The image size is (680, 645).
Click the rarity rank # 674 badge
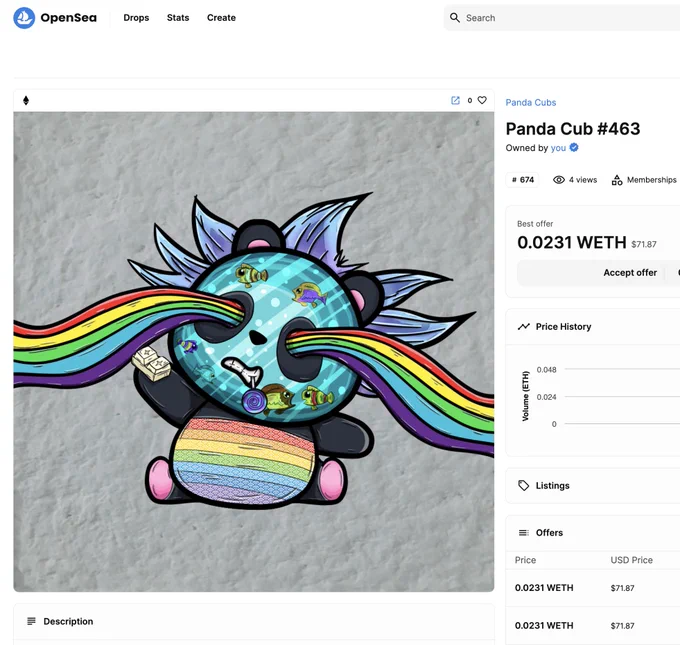(x=523, y=180)
